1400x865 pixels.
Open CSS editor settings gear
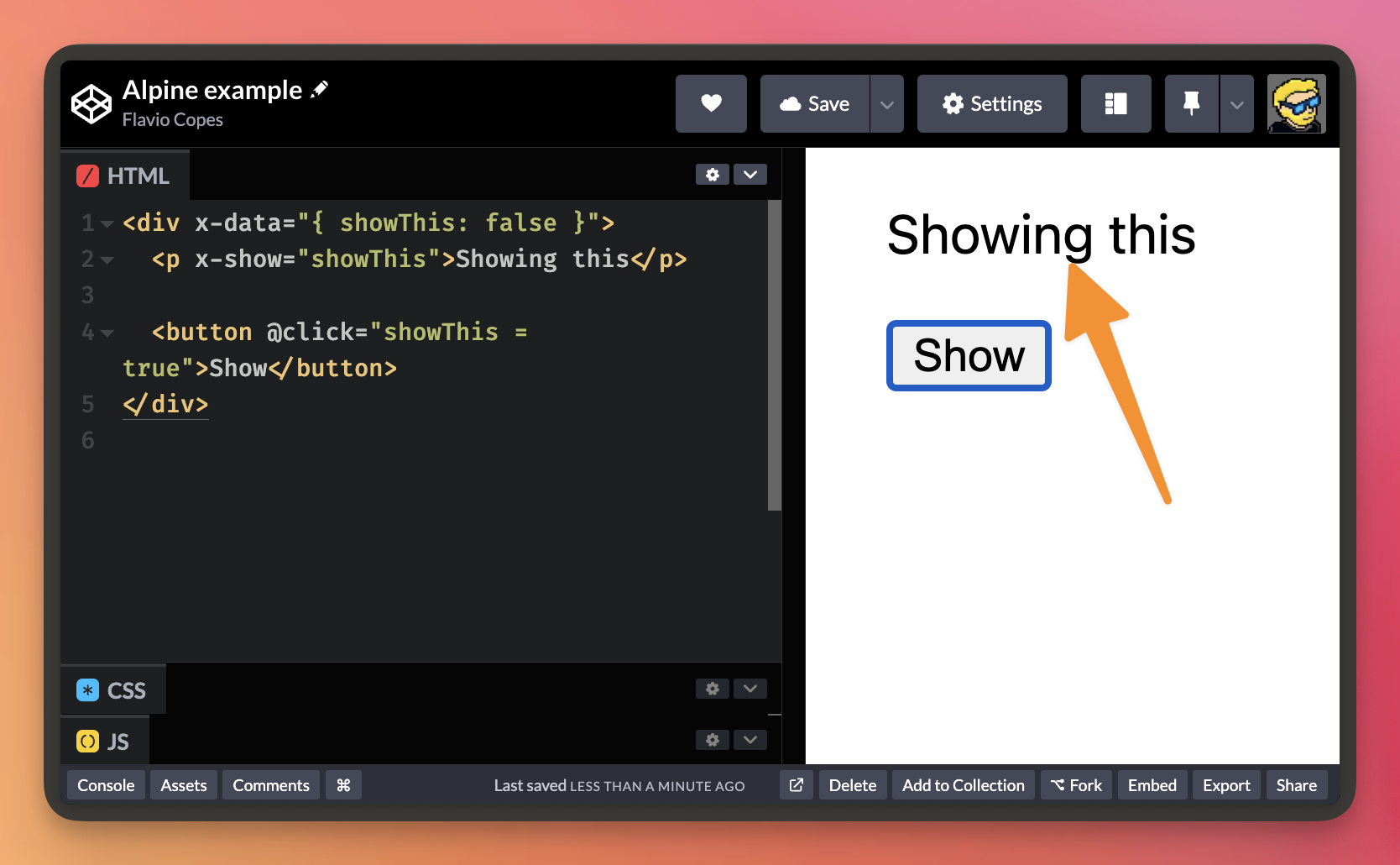[x=713, y=689]
